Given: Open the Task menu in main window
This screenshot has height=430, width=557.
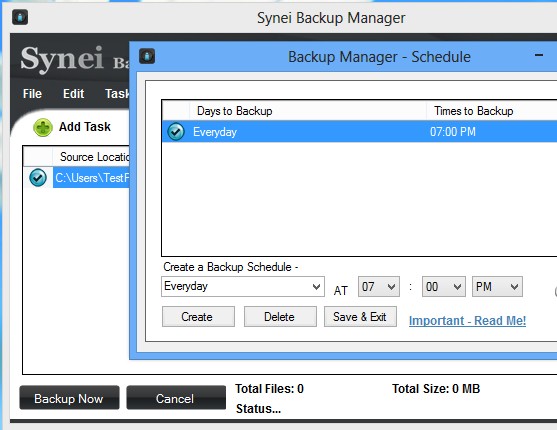Looking at the screenshot, I should click(x=117, y=94).
